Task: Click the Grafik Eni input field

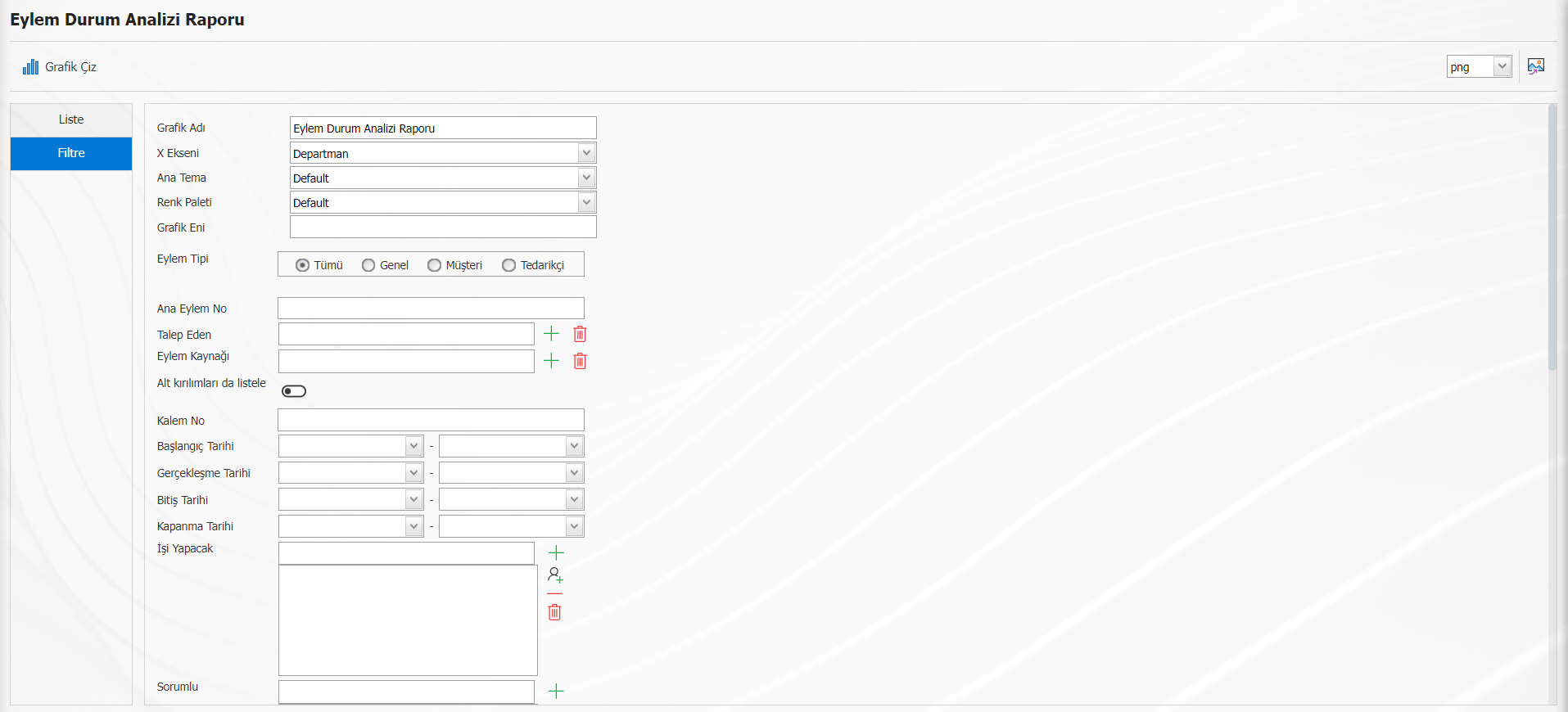Action: [x=443, y=227]
